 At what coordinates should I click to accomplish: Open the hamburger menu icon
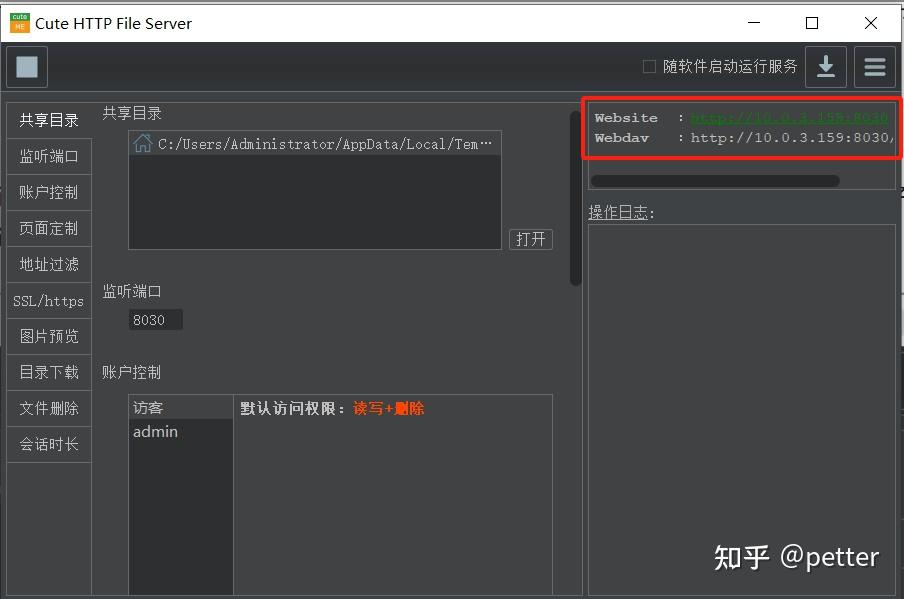pos(874,66)
